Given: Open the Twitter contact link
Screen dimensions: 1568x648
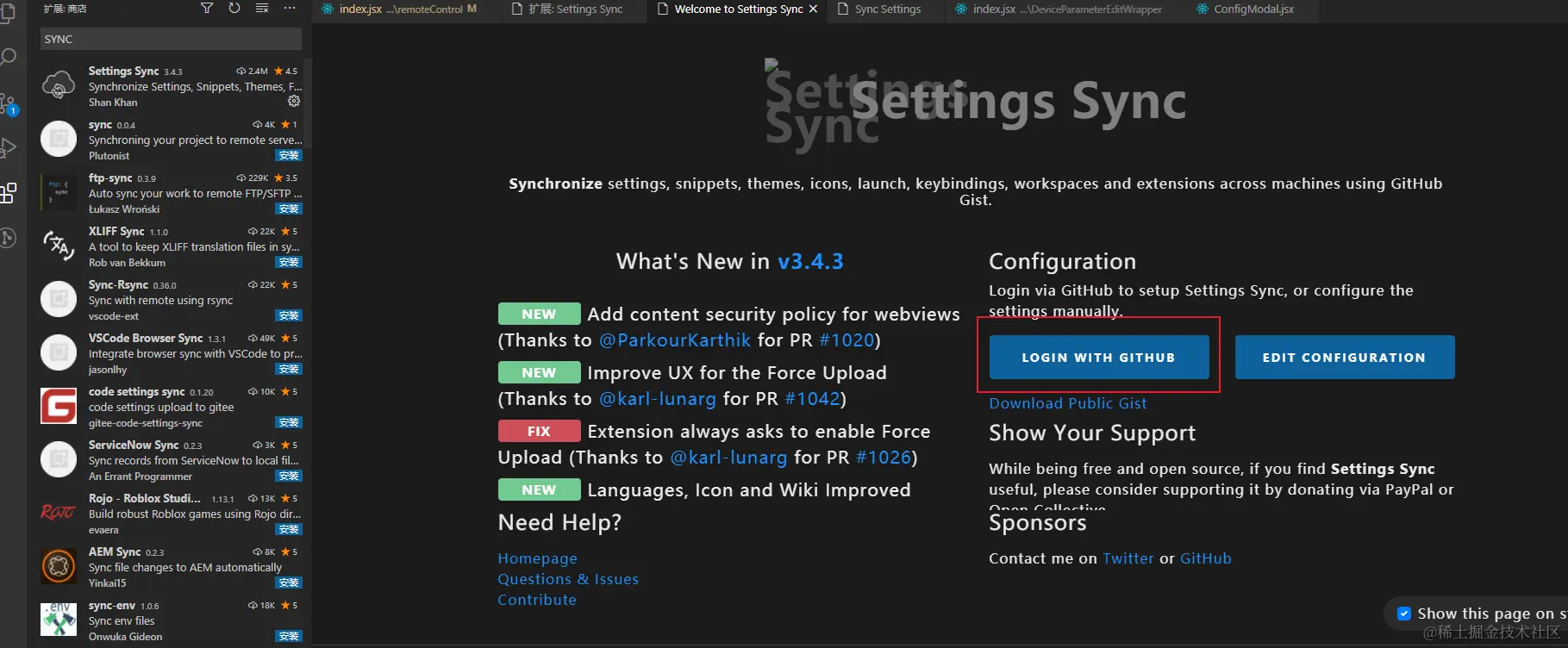Looking at the screenshot, I should [1128, 558].
